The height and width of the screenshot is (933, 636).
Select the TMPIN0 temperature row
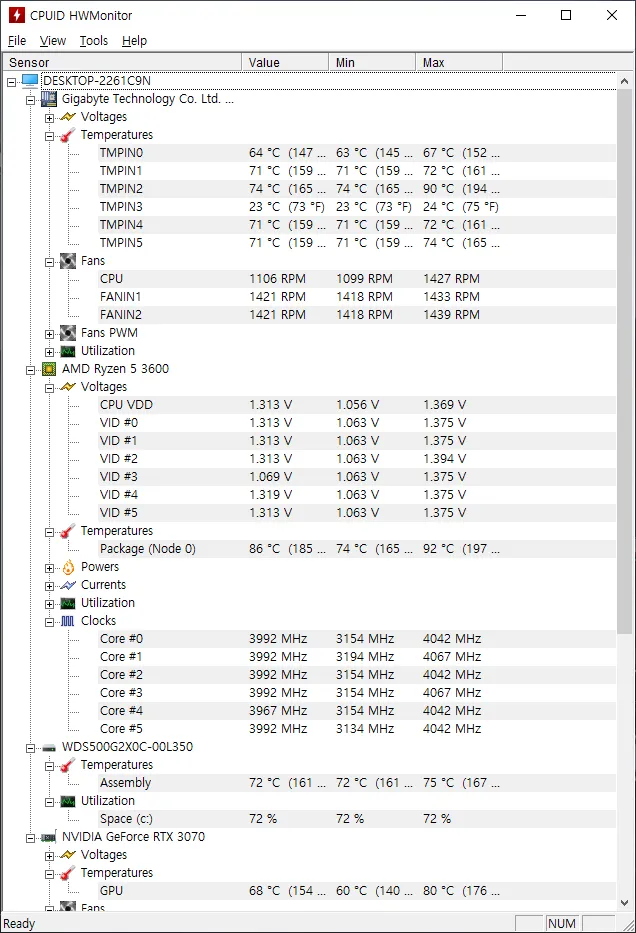(x=357, y=153)
